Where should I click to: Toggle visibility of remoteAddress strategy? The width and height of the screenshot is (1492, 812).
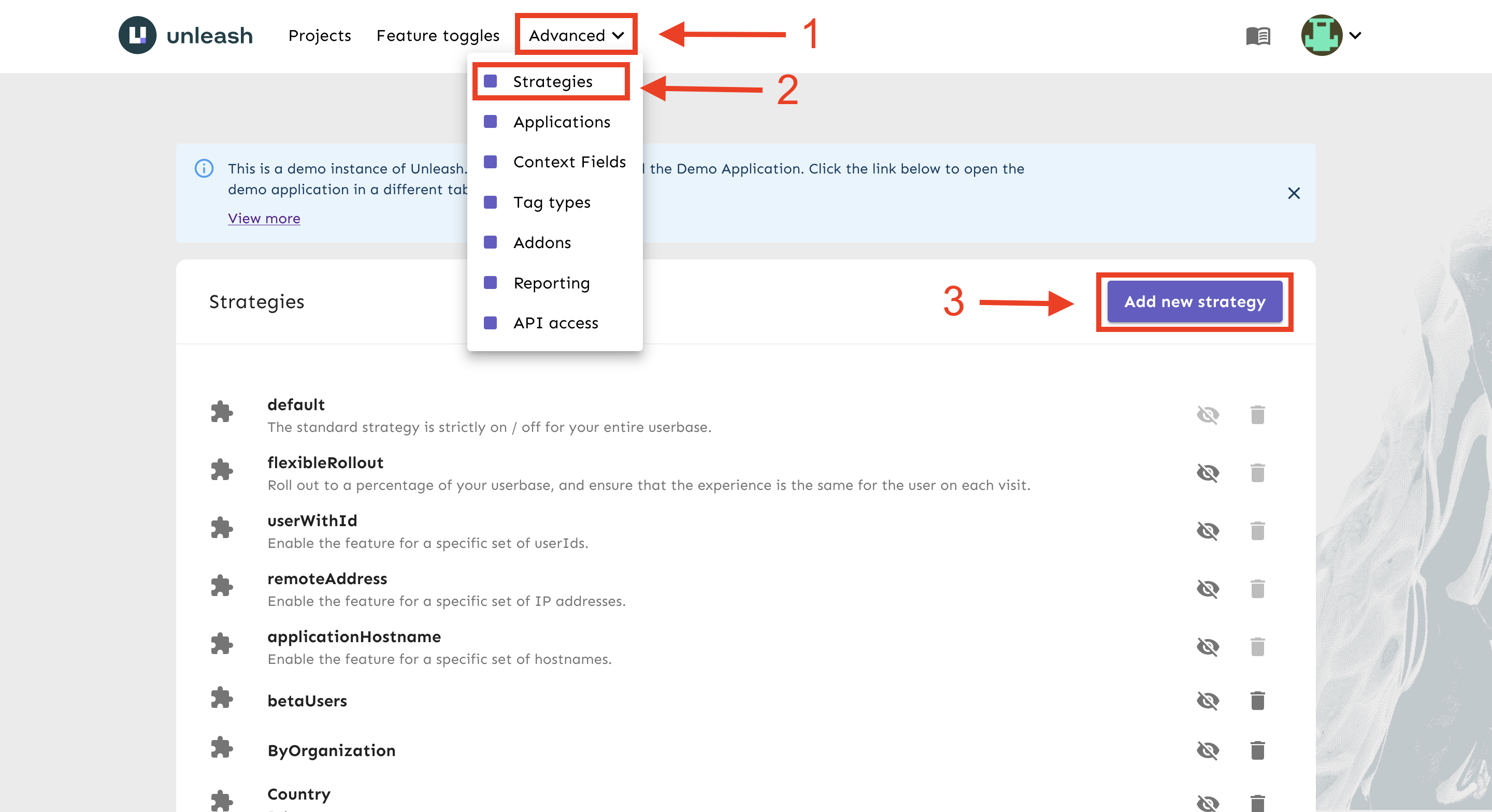(1208, 588)
